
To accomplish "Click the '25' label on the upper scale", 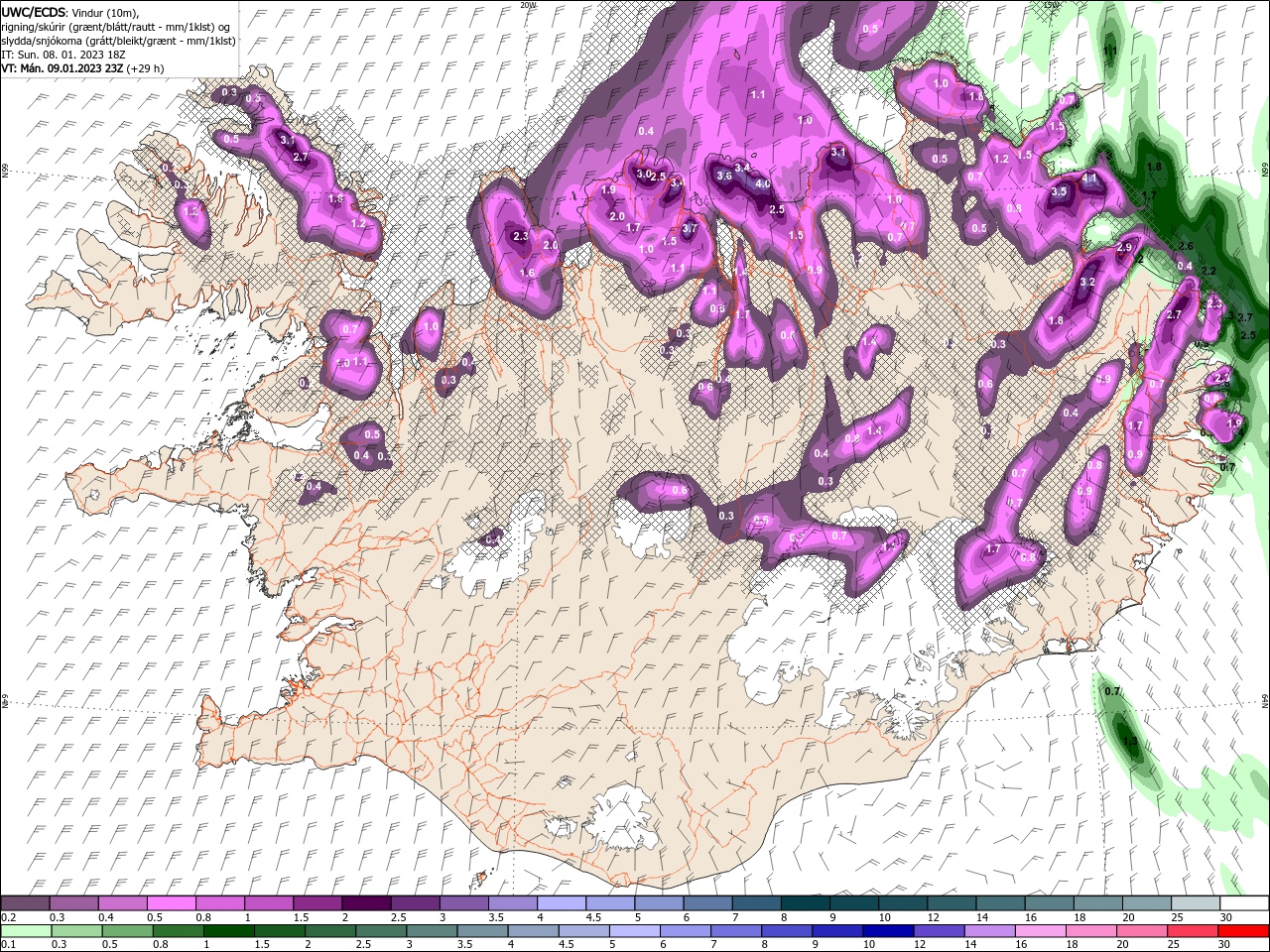I will (1176, 917).
